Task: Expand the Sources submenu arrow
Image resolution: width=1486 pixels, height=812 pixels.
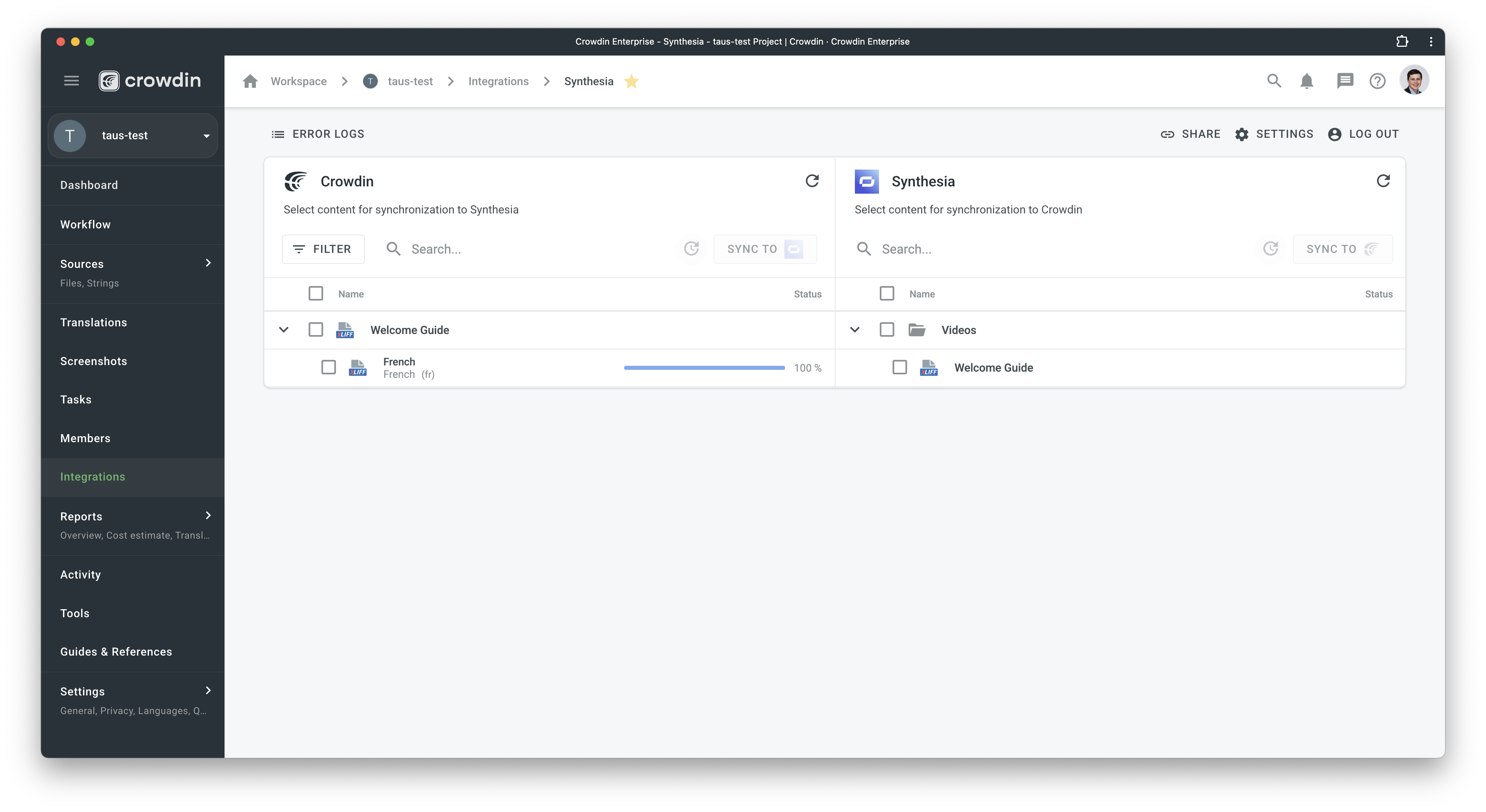Action: pos(208,263)
